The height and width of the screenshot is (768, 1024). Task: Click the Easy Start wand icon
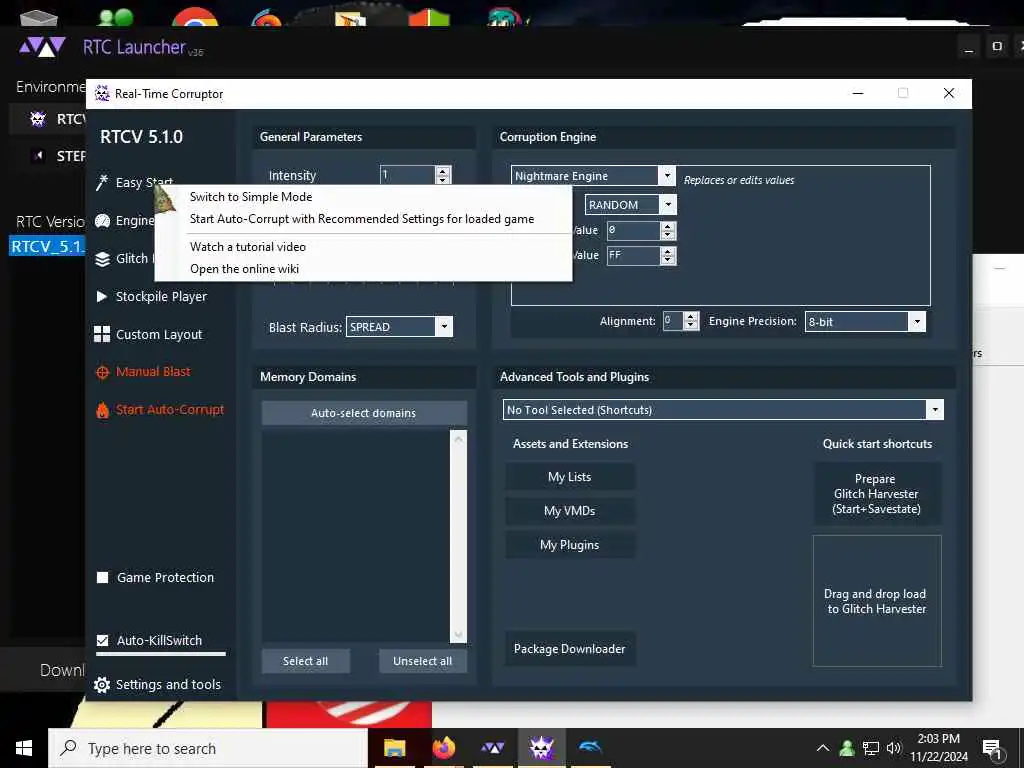coord(102,183)
